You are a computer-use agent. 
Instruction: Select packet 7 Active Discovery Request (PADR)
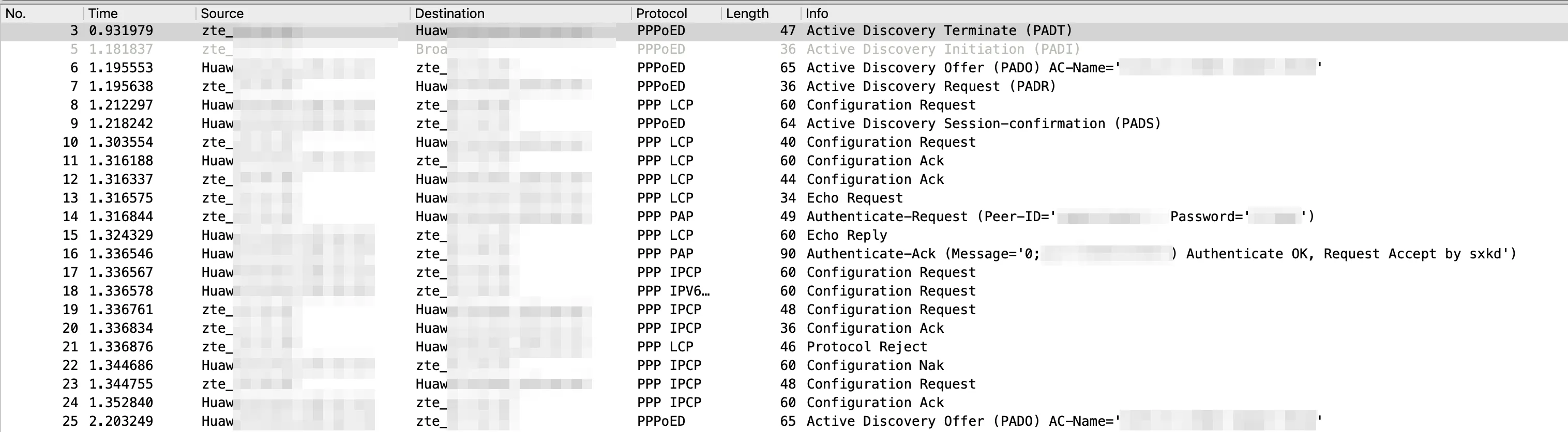(930, 86)
